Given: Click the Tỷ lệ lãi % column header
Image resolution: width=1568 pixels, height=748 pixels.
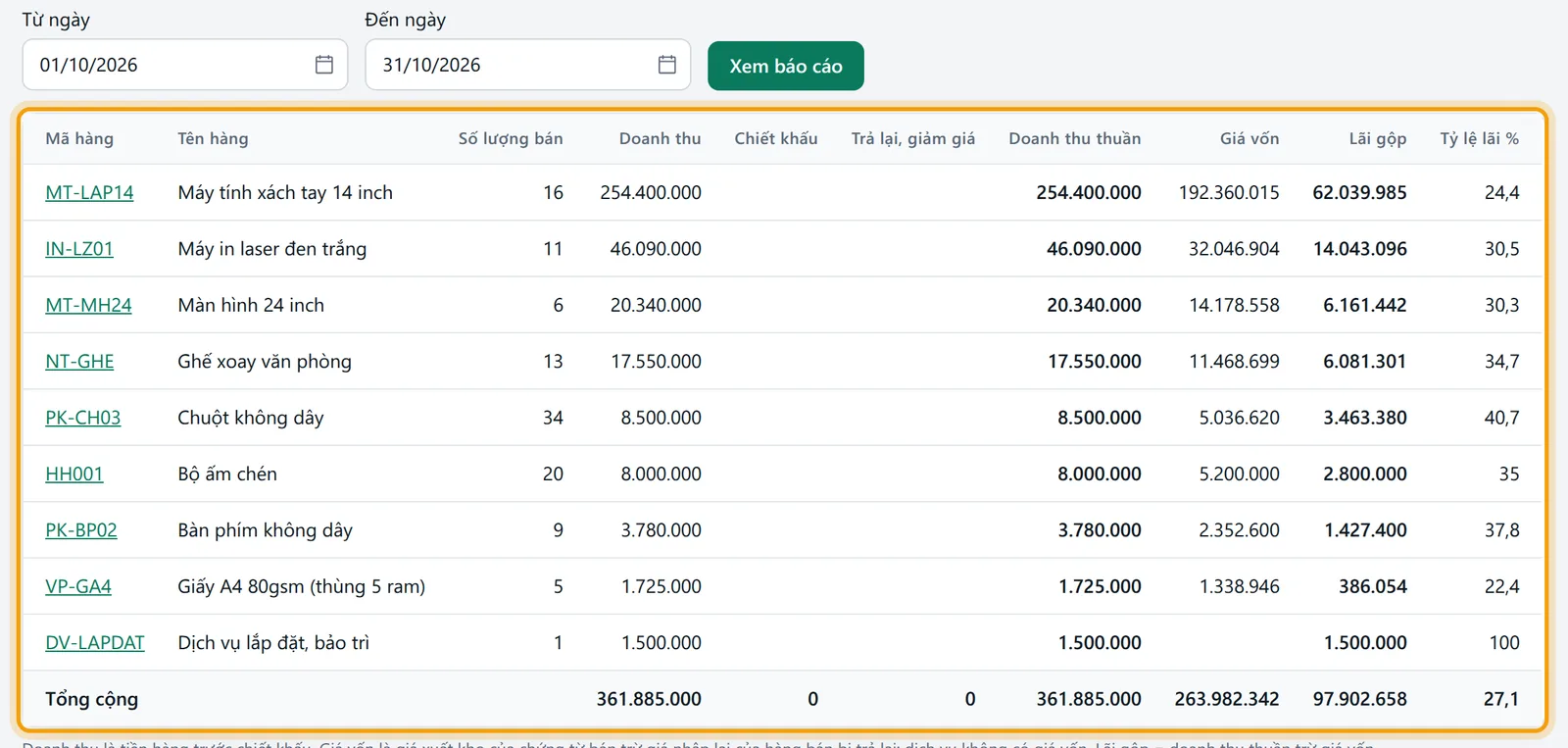Looking at the screenshot, I should coord(1480,139).
